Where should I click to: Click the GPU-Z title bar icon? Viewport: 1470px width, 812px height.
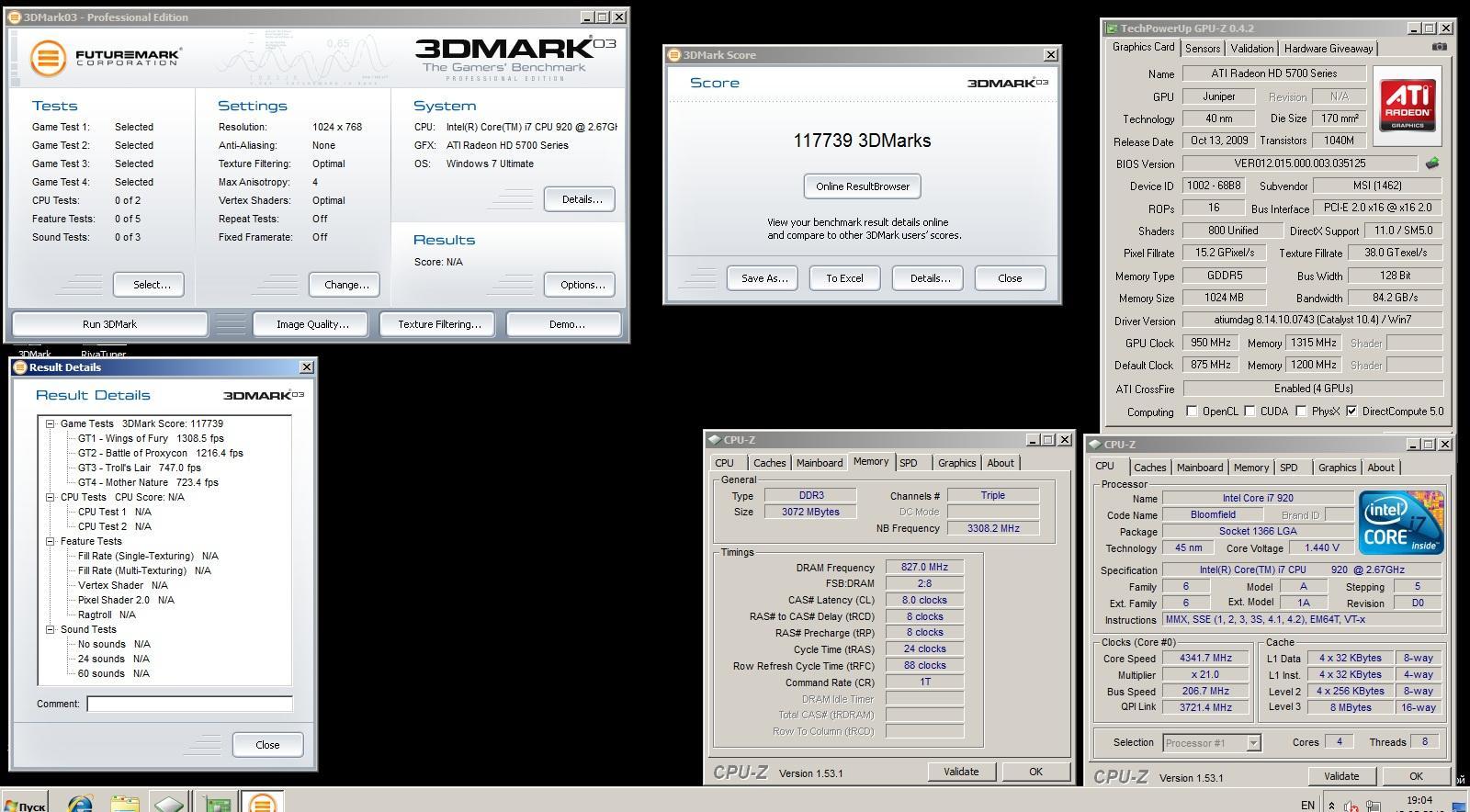pos(1112,28)
